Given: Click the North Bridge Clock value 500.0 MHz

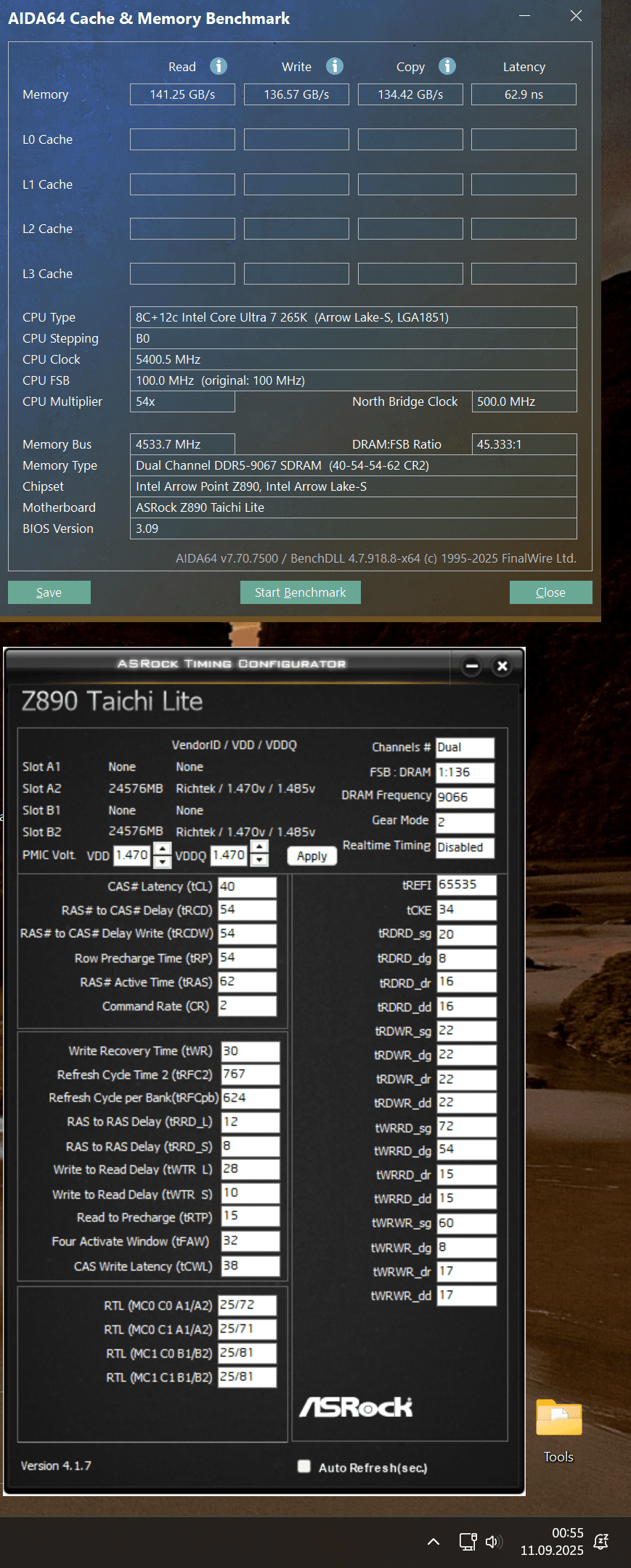Looking at the screenshot, I should (524, 401).
